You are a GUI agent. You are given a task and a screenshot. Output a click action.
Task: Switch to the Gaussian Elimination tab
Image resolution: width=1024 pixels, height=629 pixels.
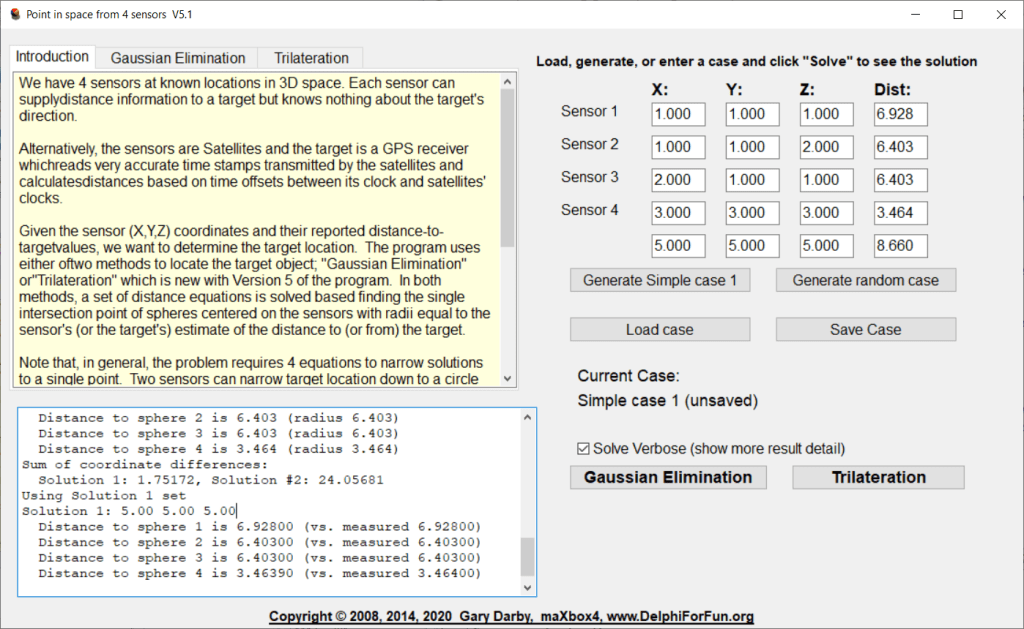[x=177, y=58]
